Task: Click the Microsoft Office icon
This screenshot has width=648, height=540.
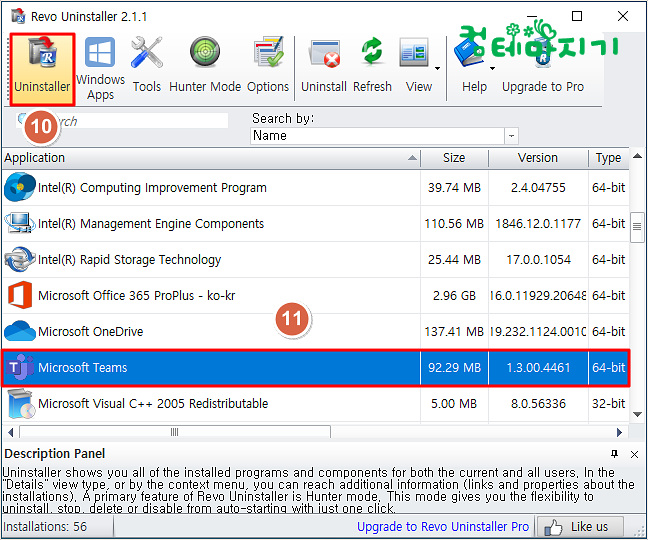Action: pyautogui.click(x=20, y=295)
